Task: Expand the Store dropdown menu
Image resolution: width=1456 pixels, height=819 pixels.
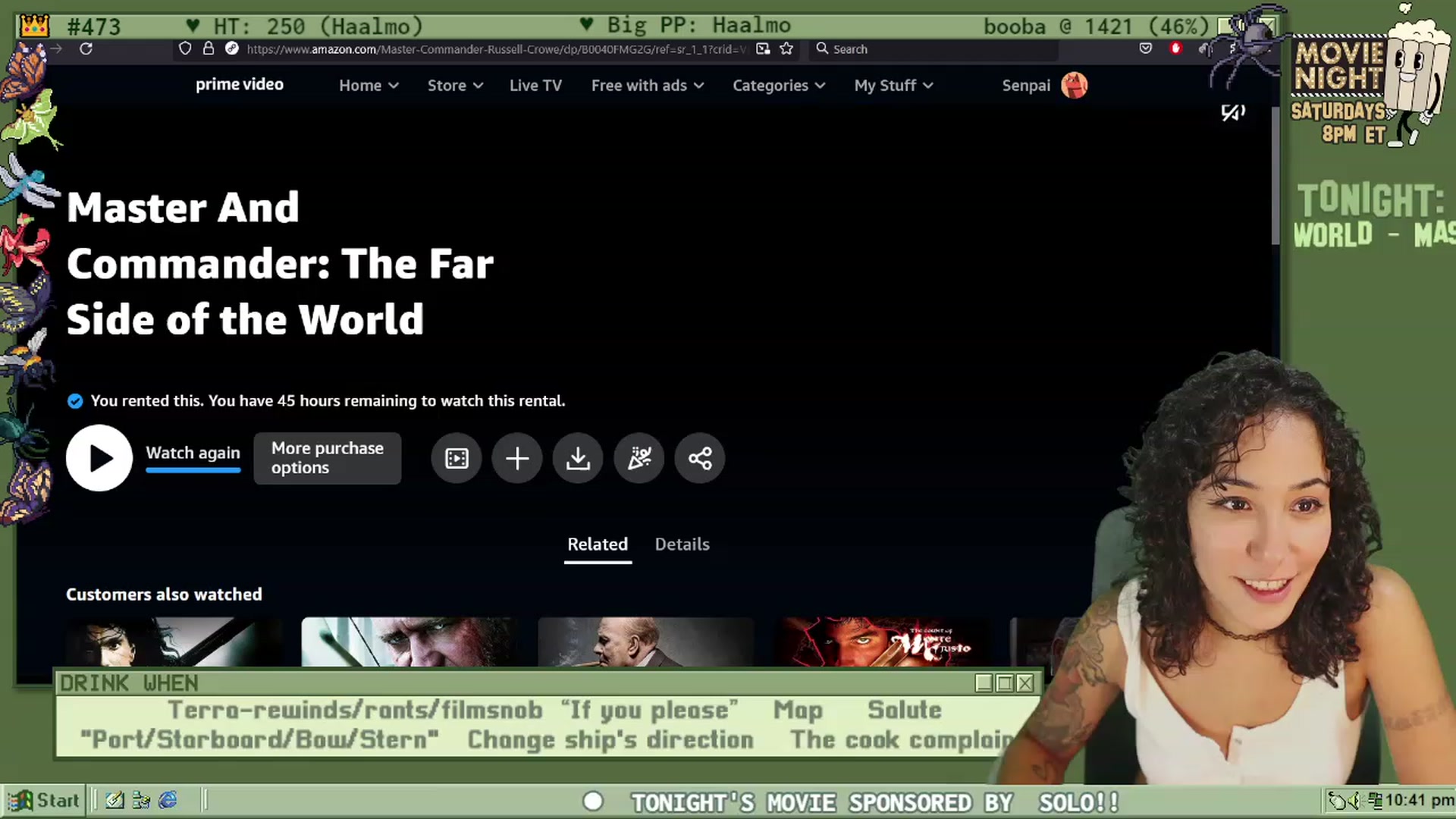Action: click(x=455, y=86)
